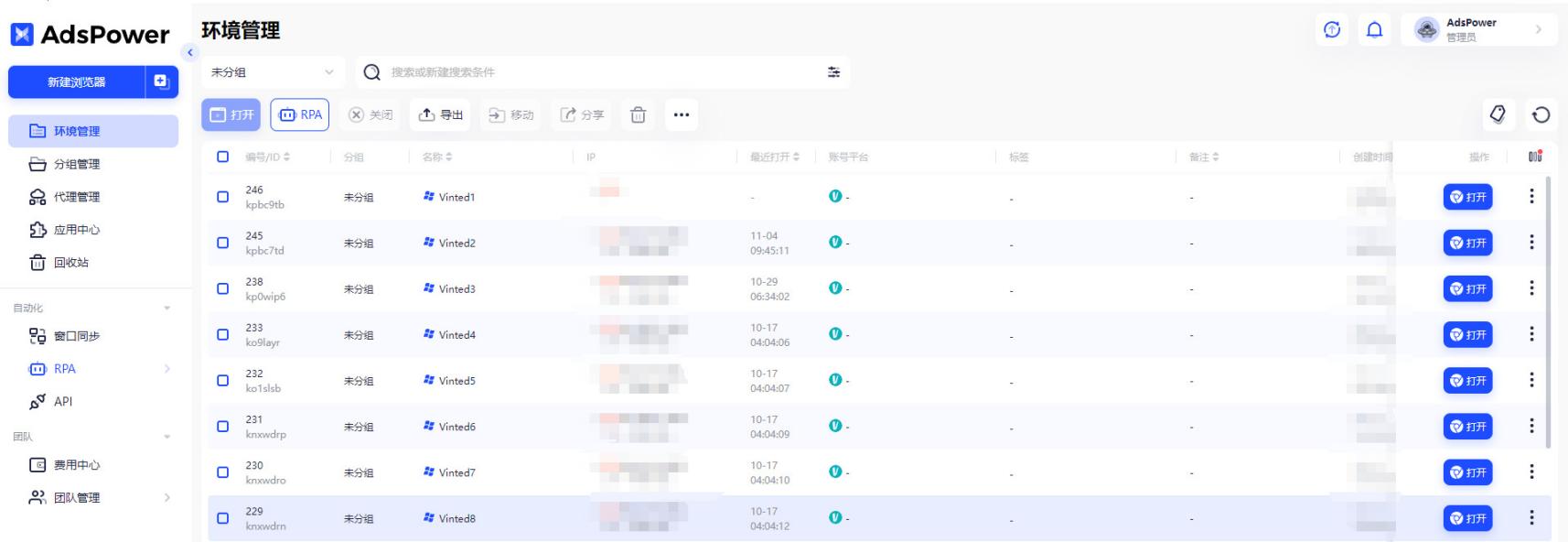
Task: Open more options for Vinted3 row
Action: point(1531,288)
